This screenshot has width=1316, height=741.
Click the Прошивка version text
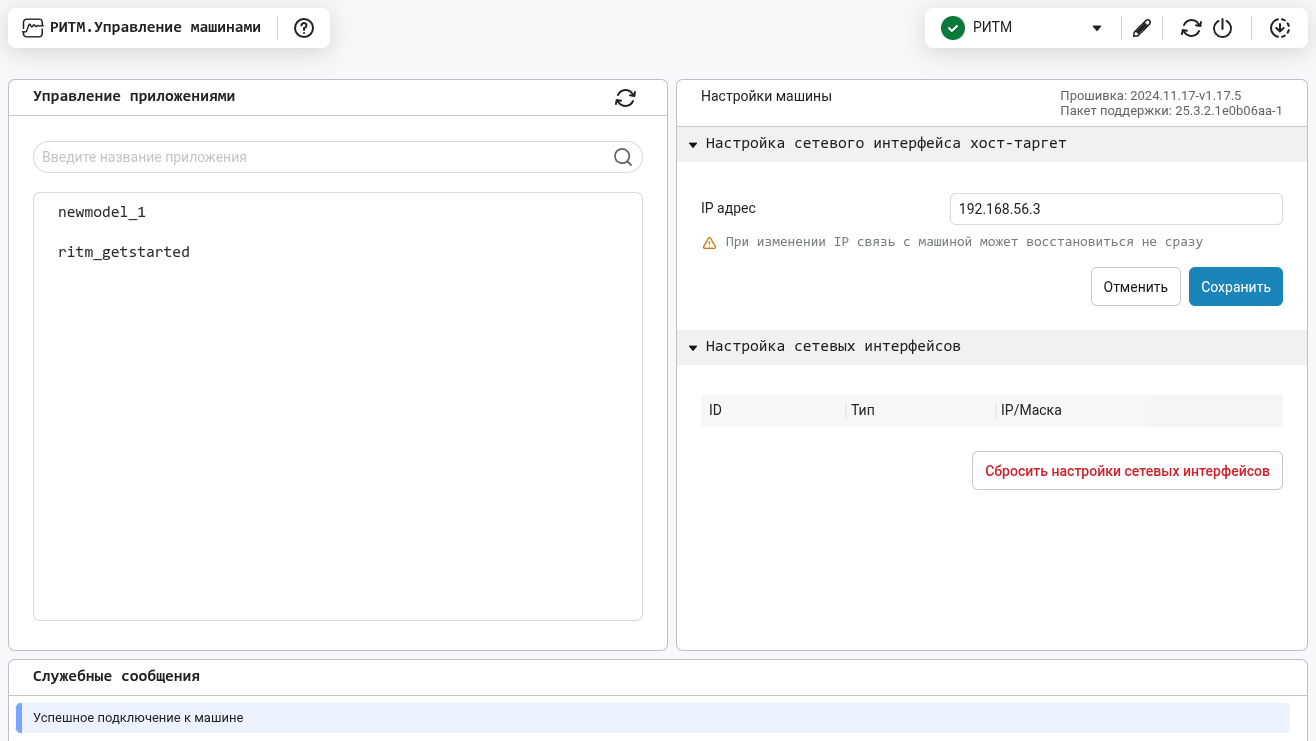[x=1150, y=96]
